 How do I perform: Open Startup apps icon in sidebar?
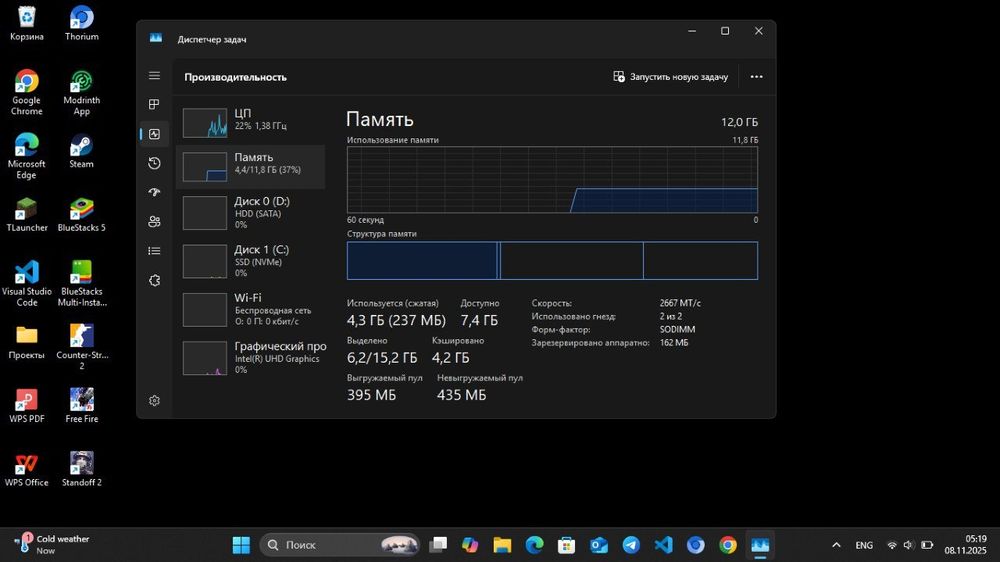tap(154, 192)
